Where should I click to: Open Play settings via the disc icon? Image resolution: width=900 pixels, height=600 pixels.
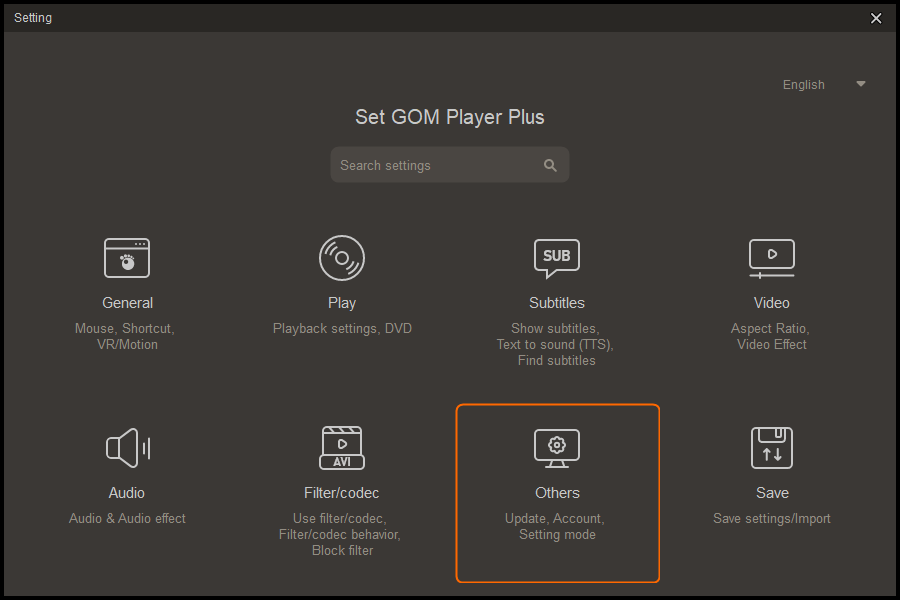[x=342, y=258]
